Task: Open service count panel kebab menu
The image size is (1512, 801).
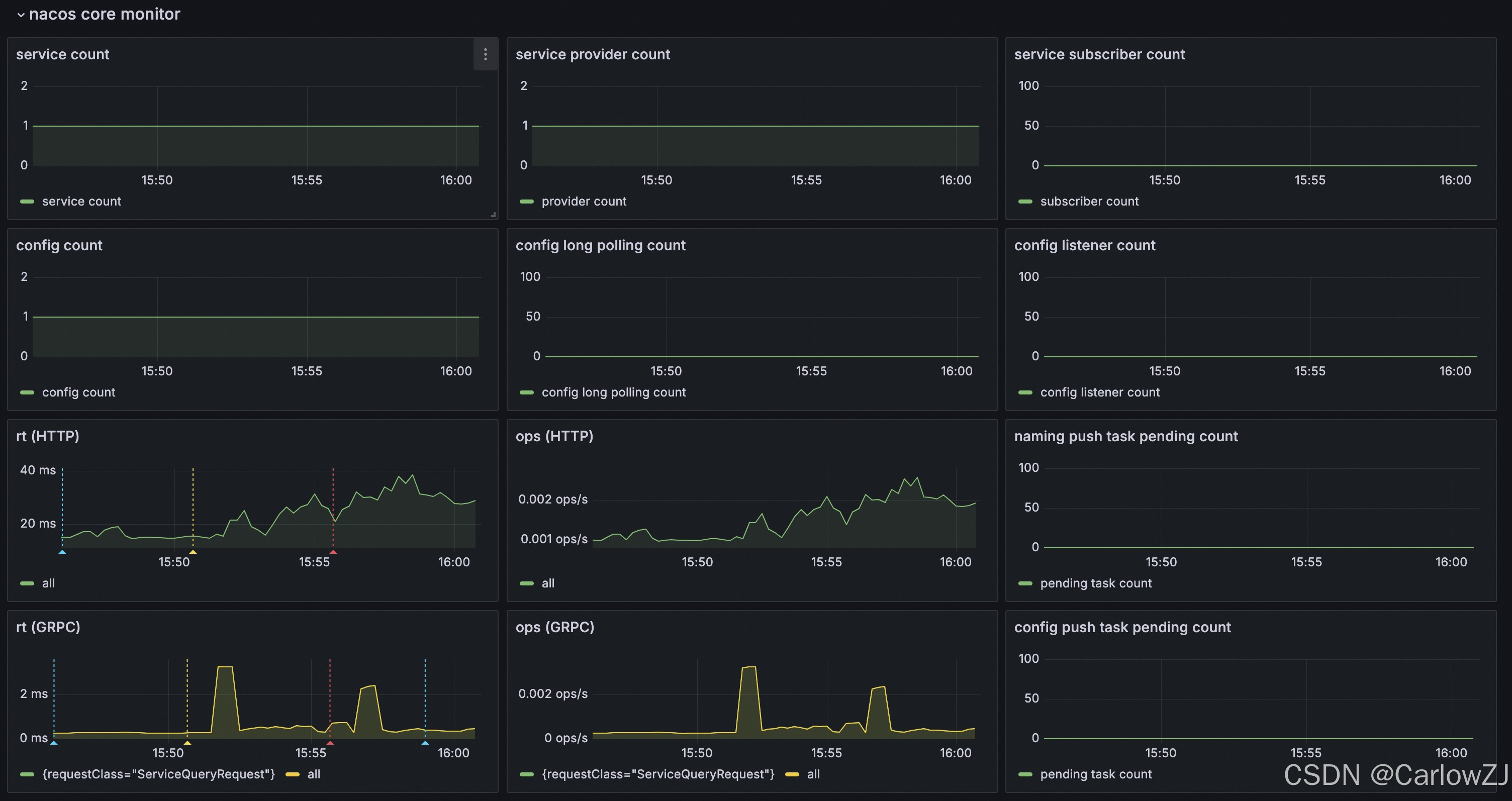Action: coord(485,55)
